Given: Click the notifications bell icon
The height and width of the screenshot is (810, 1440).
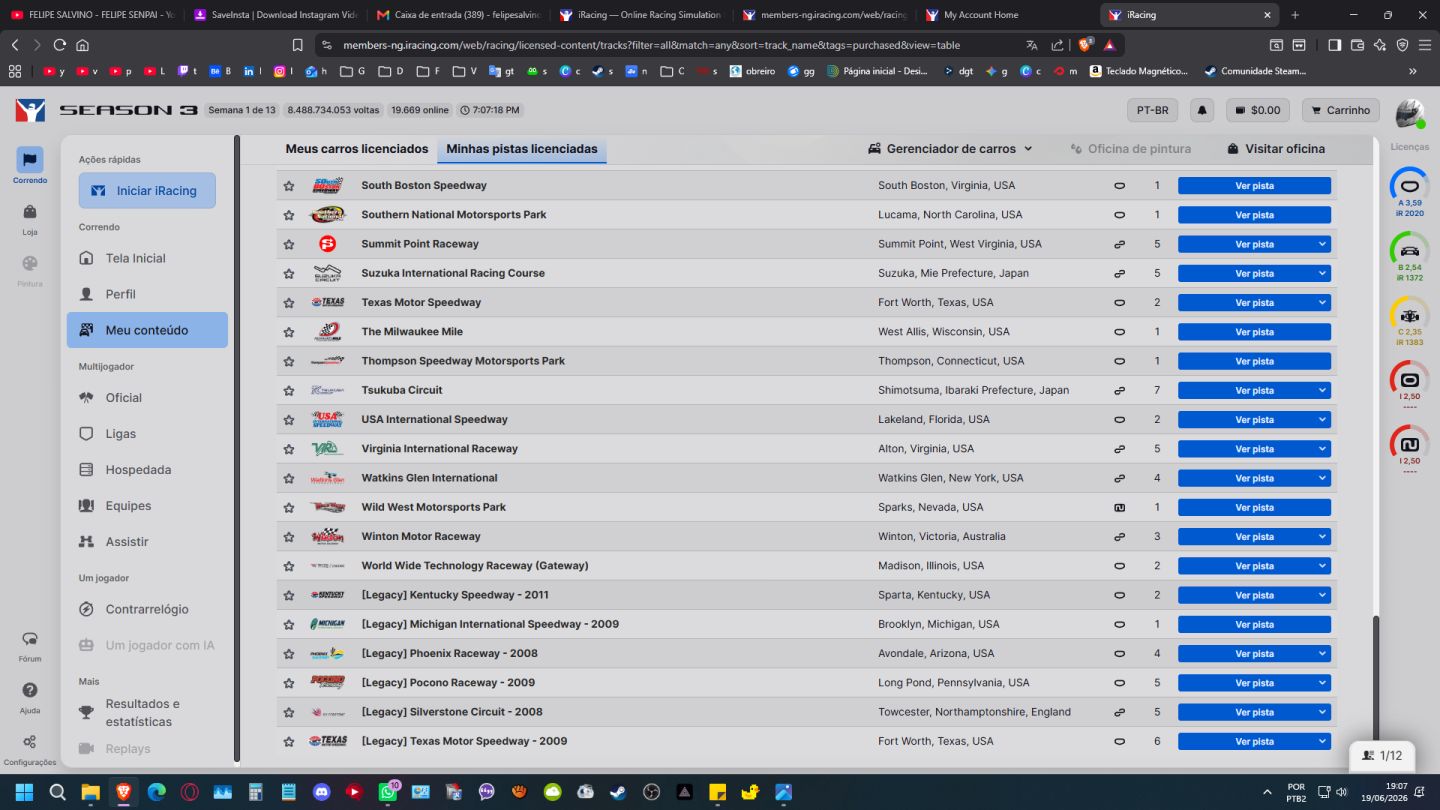Looking at the screenshot, I should 1203,110.
